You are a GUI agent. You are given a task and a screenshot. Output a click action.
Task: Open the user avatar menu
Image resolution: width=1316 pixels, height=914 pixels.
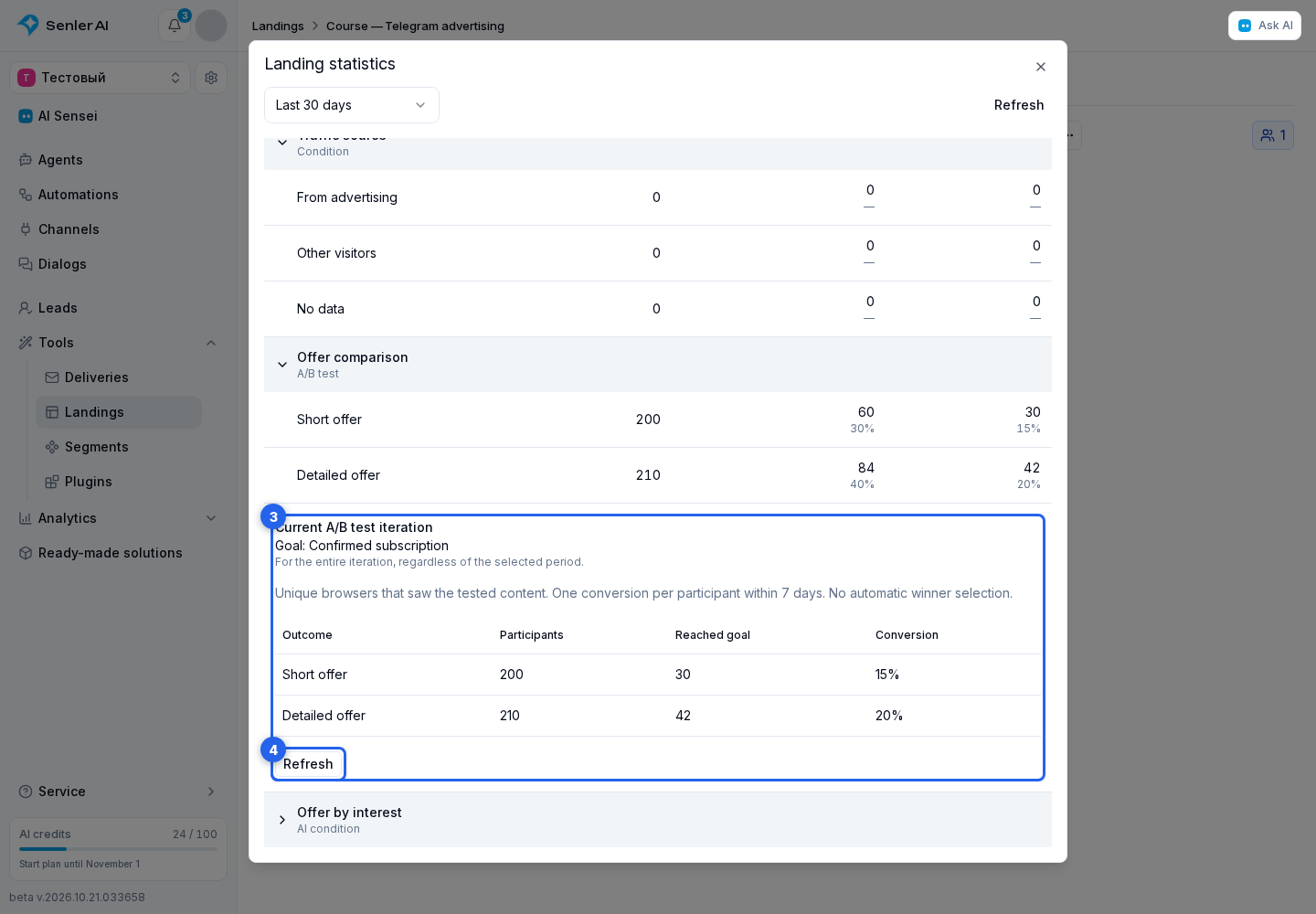211,26
